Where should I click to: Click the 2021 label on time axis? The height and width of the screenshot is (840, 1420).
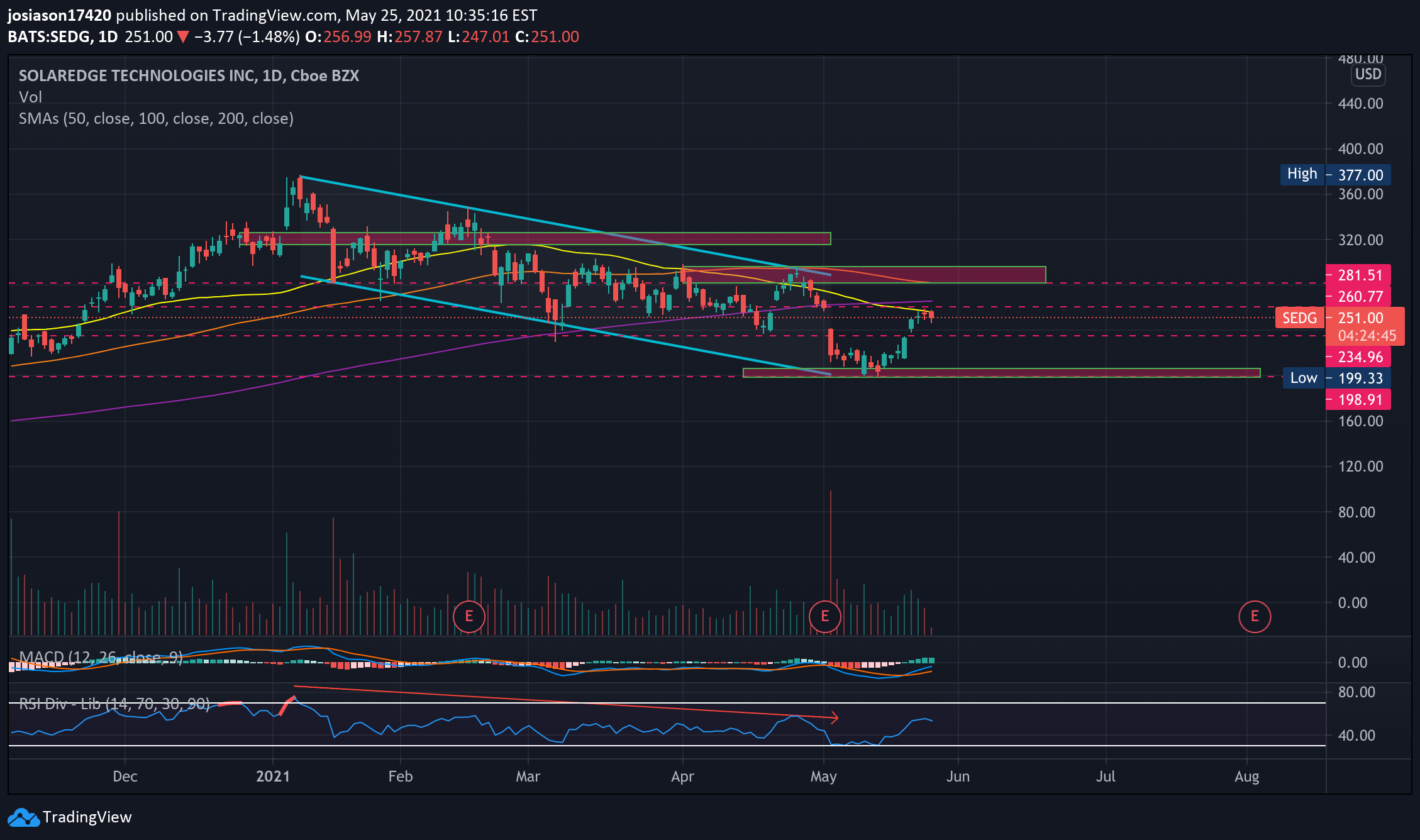pos(273,776)
